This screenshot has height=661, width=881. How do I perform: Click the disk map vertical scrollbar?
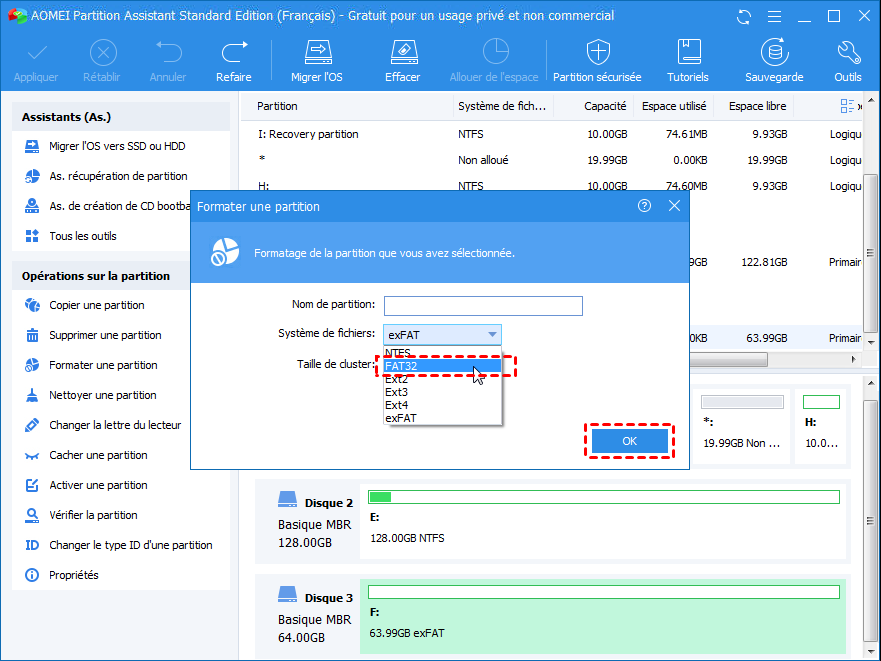click(x=870, y=520)
